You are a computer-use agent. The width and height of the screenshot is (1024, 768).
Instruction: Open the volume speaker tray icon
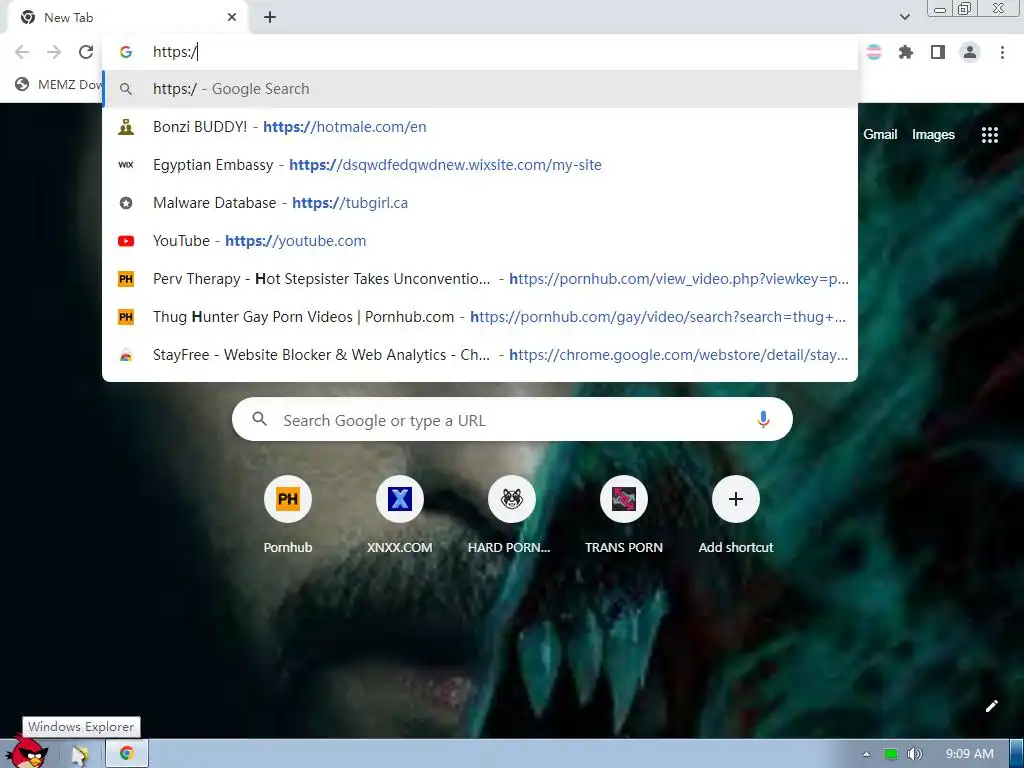tap(914, 754)
